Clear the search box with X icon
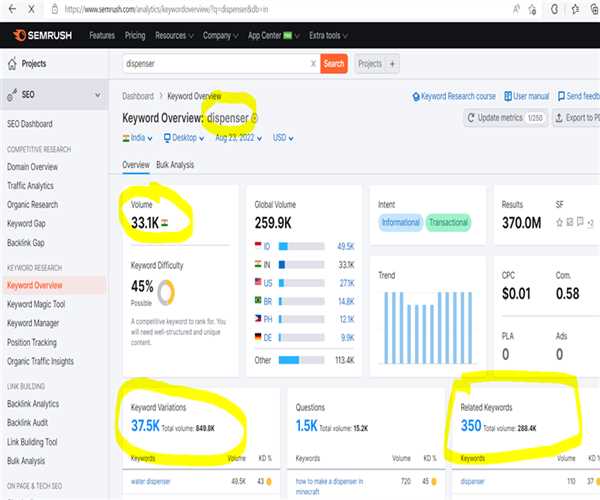Image resolution: width=600 pixels, height=500 pixels. point(313,64)
